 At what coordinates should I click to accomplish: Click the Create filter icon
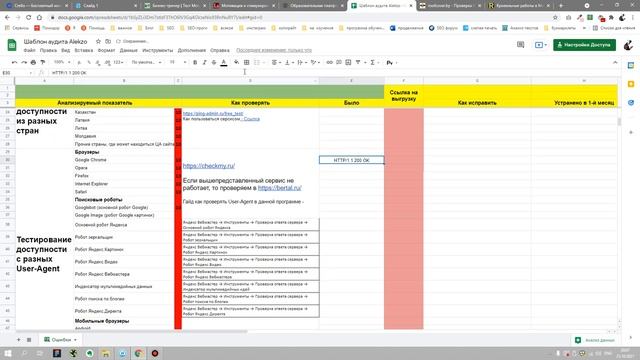pos(358,62)
